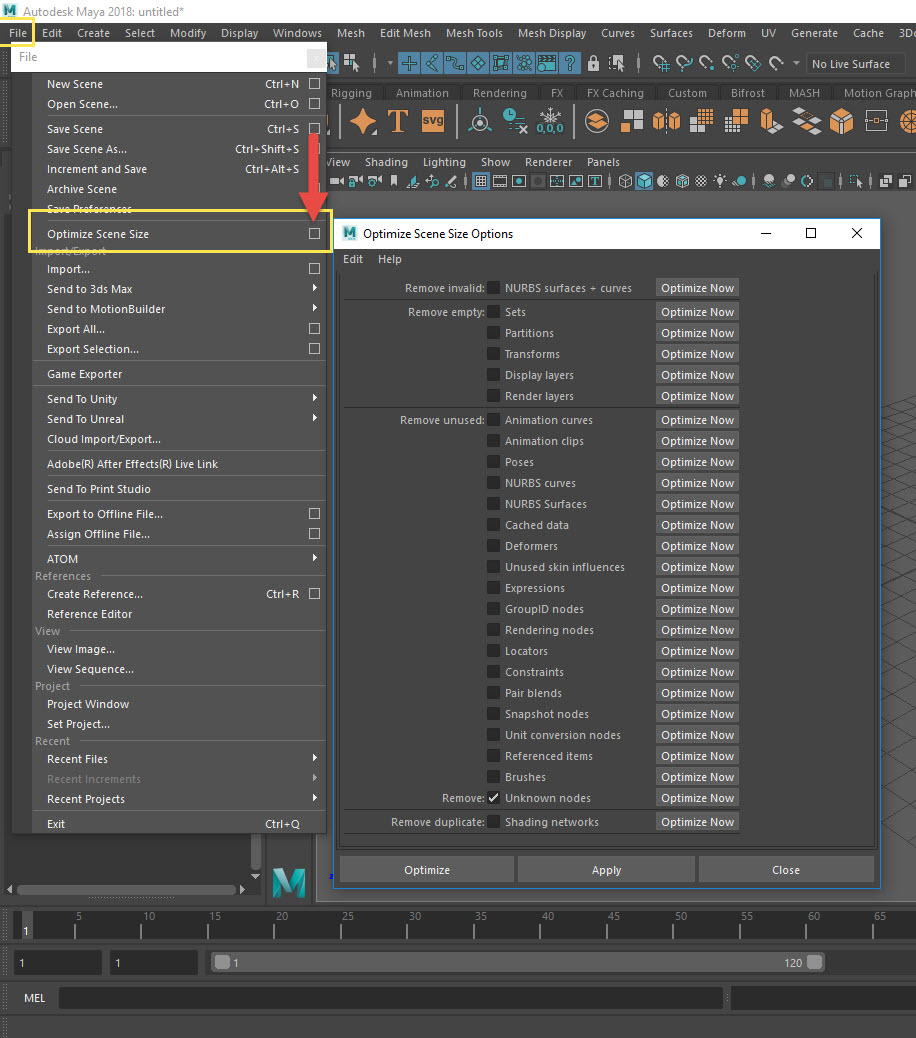
Task: Click frame 30 on the time slider
Action: (x=407, y=925)
